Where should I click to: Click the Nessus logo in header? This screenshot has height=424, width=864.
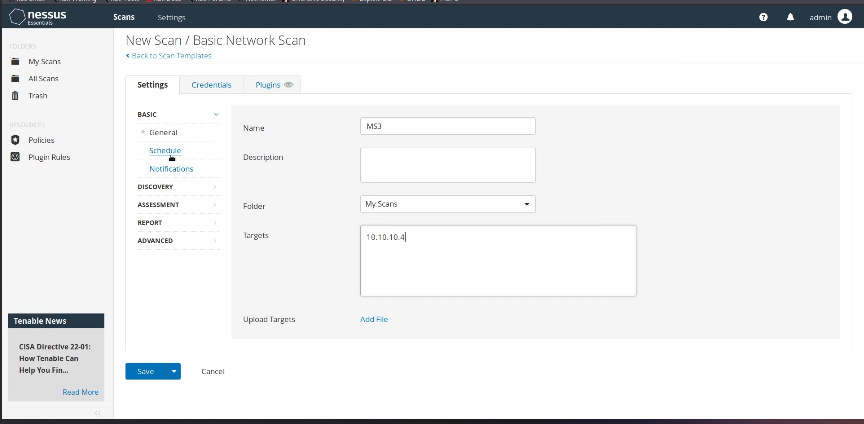38,17
